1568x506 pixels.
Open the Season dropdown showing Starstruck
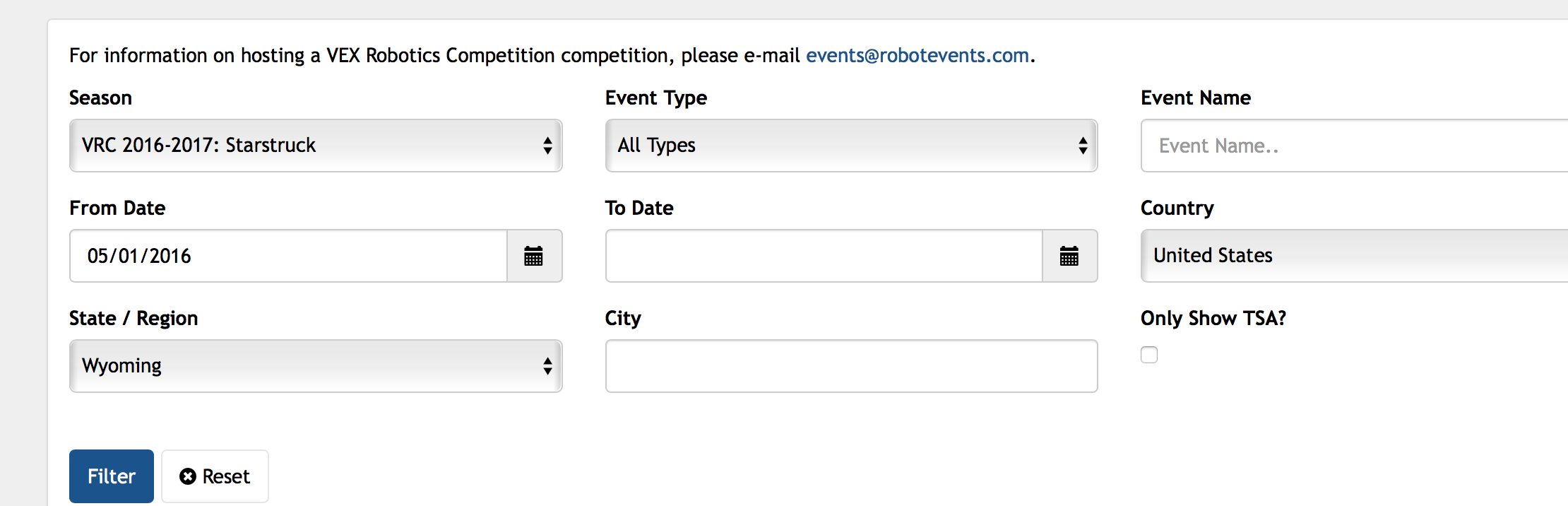(316, 146)
